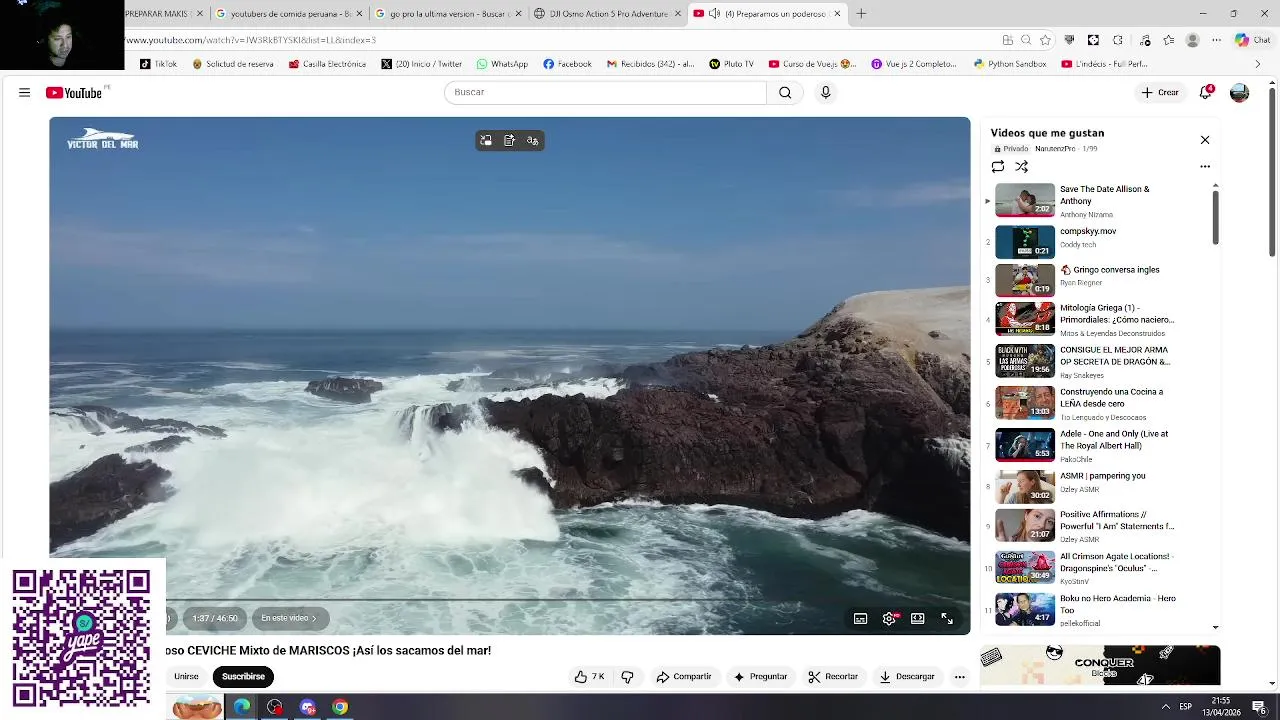1280x720 pixels.
Task: Switch to DJI Osmo Action 5 Pro tab
Action: pyautogui.click(x=606, y=14)
